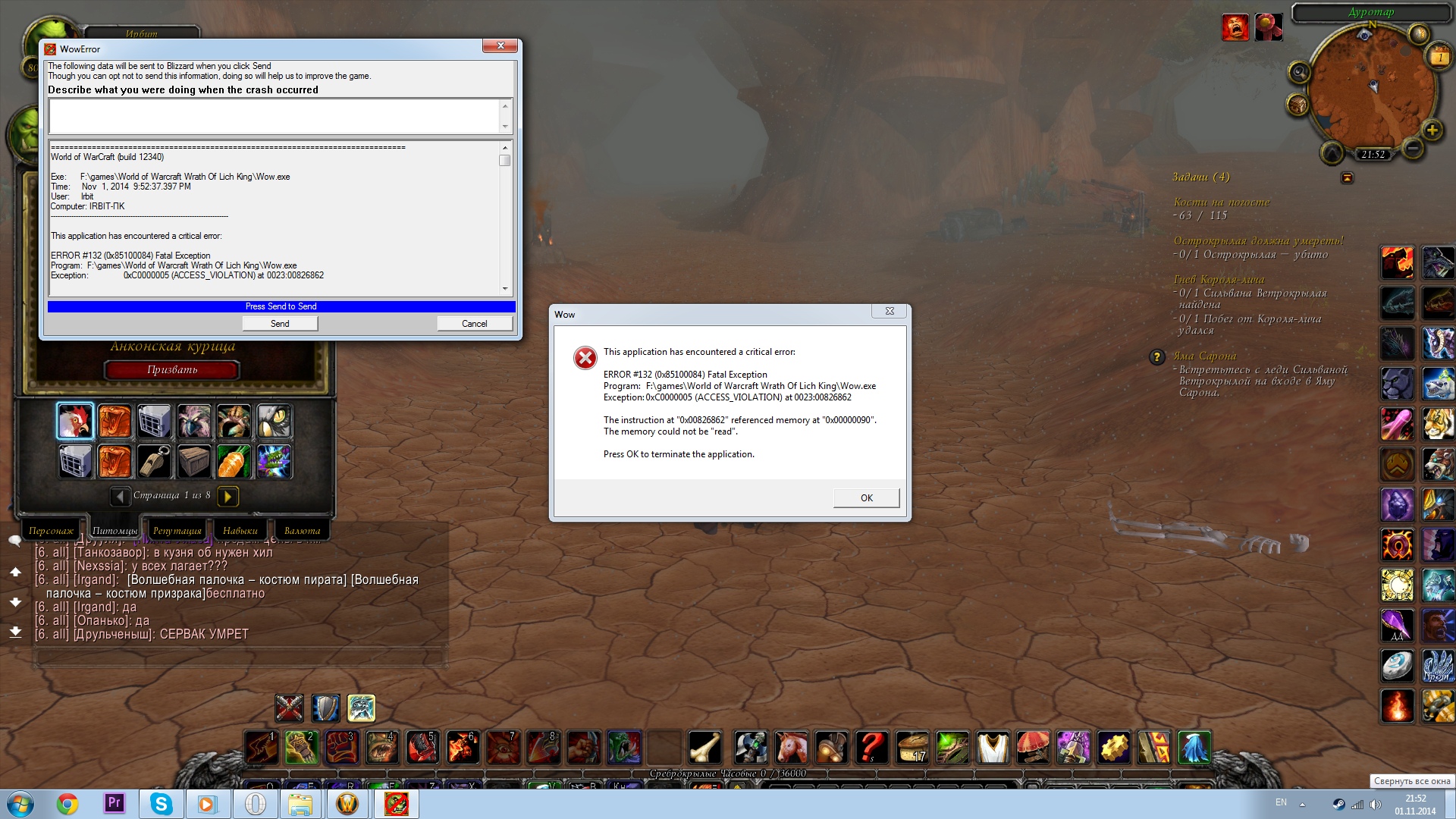Open the Питомцы tab
The height and width of the screenshot is (819, 1456).
click(115, 530)
